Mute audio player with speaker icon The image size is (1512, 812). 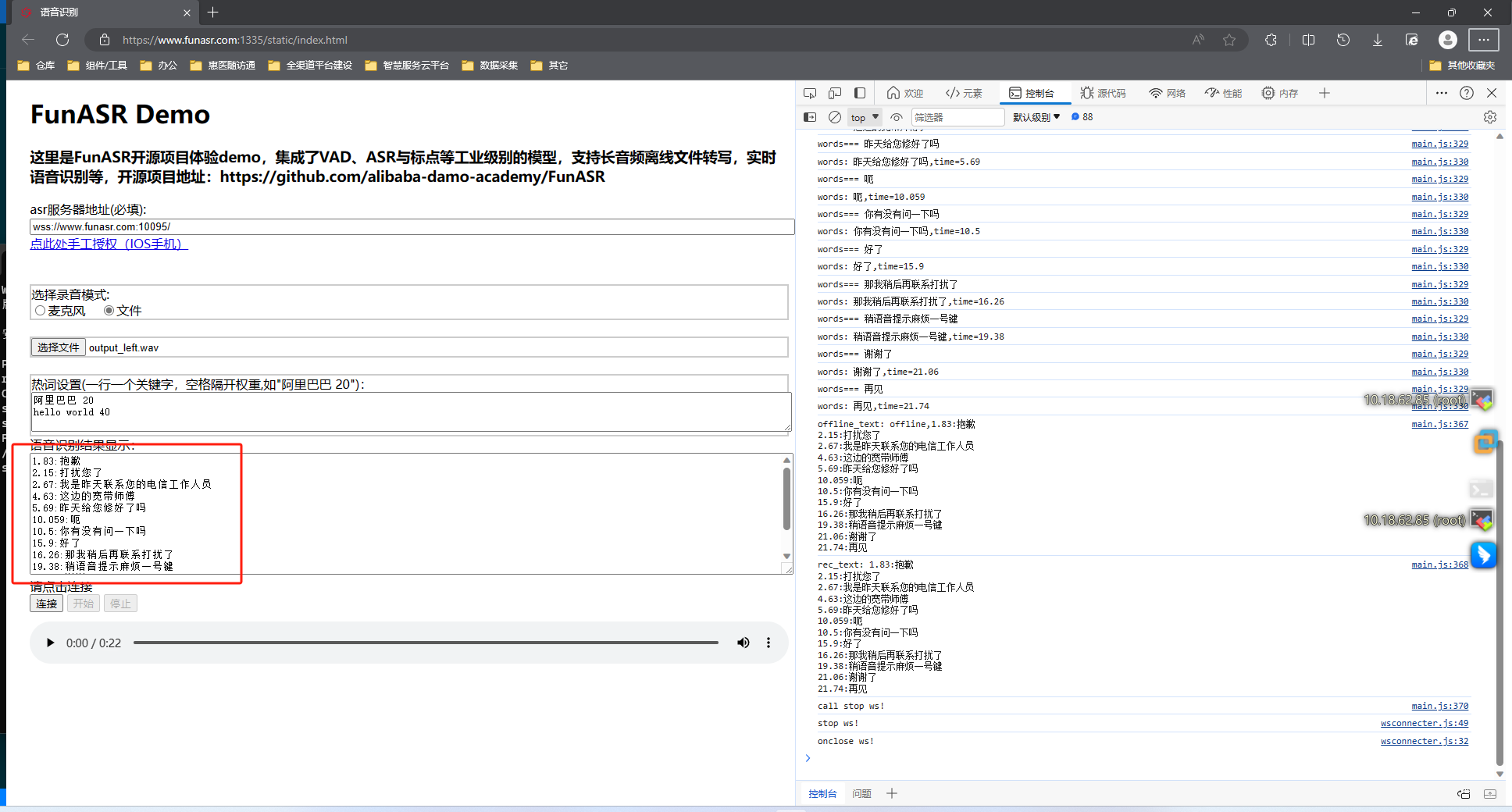tap(743, 643)
